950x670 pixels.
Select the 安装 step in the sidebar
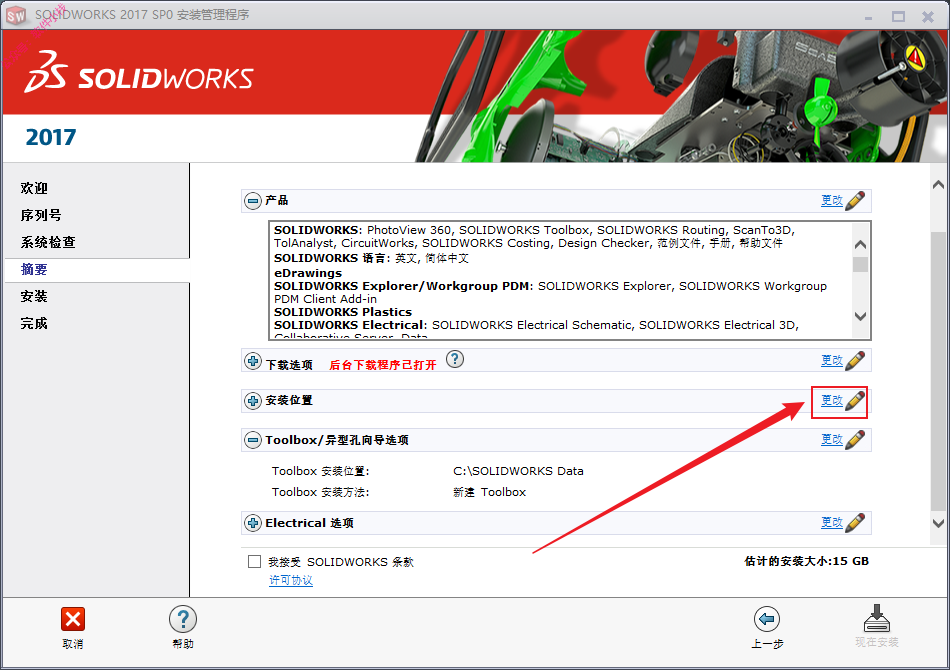point(34,296)
